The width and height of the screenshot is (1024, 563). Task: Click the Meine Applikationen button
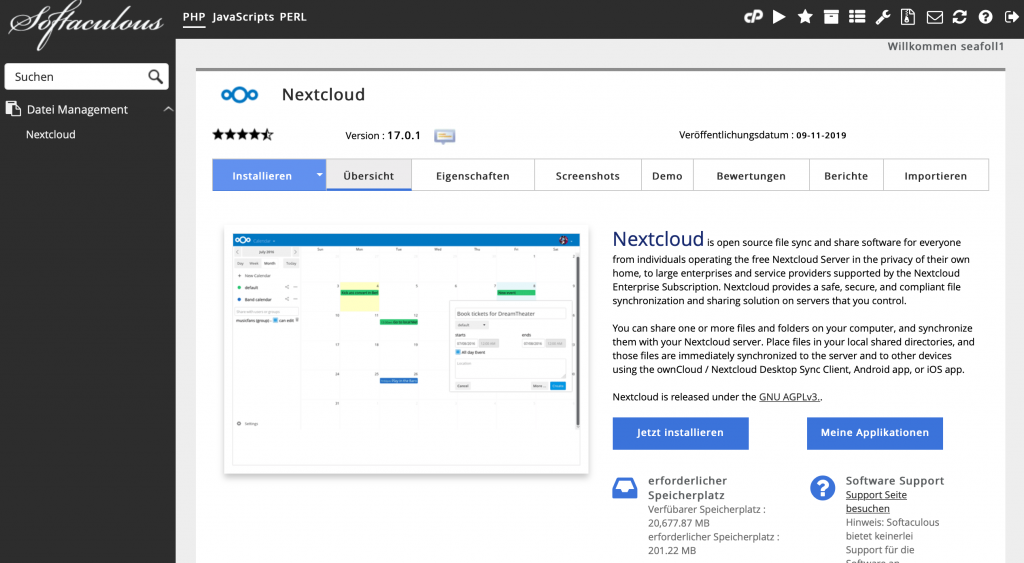(874, 433)
